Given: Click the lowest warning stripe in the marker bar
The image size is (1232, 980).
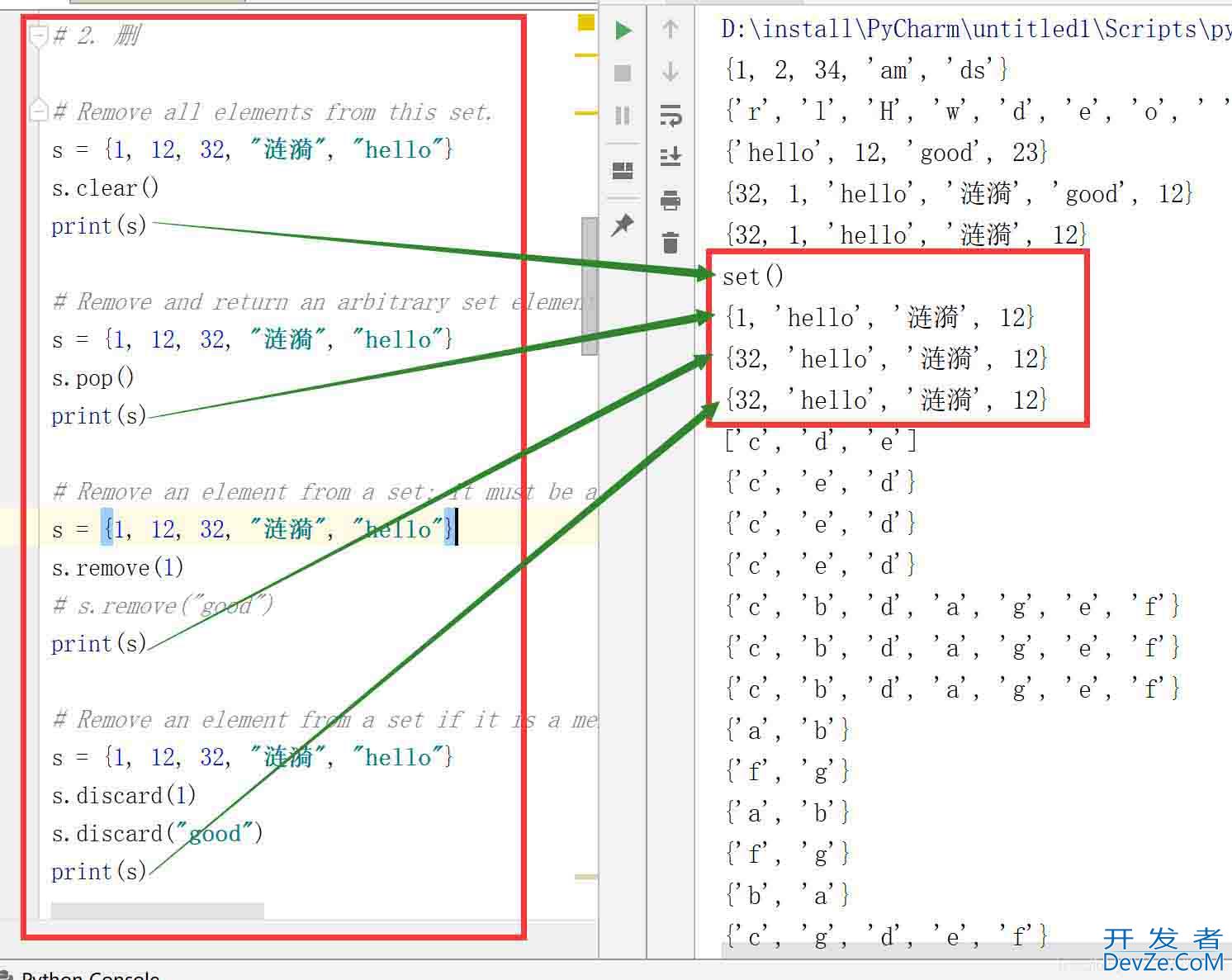Looking at the screenshot, I should coord(586,877).
